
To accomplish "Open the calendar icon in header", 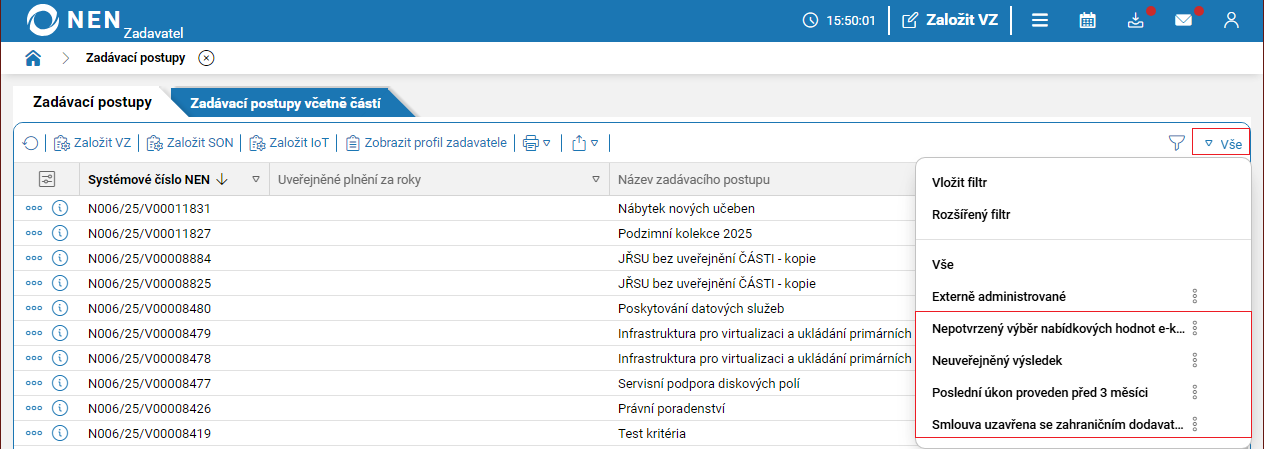I will click(1088, 20).
